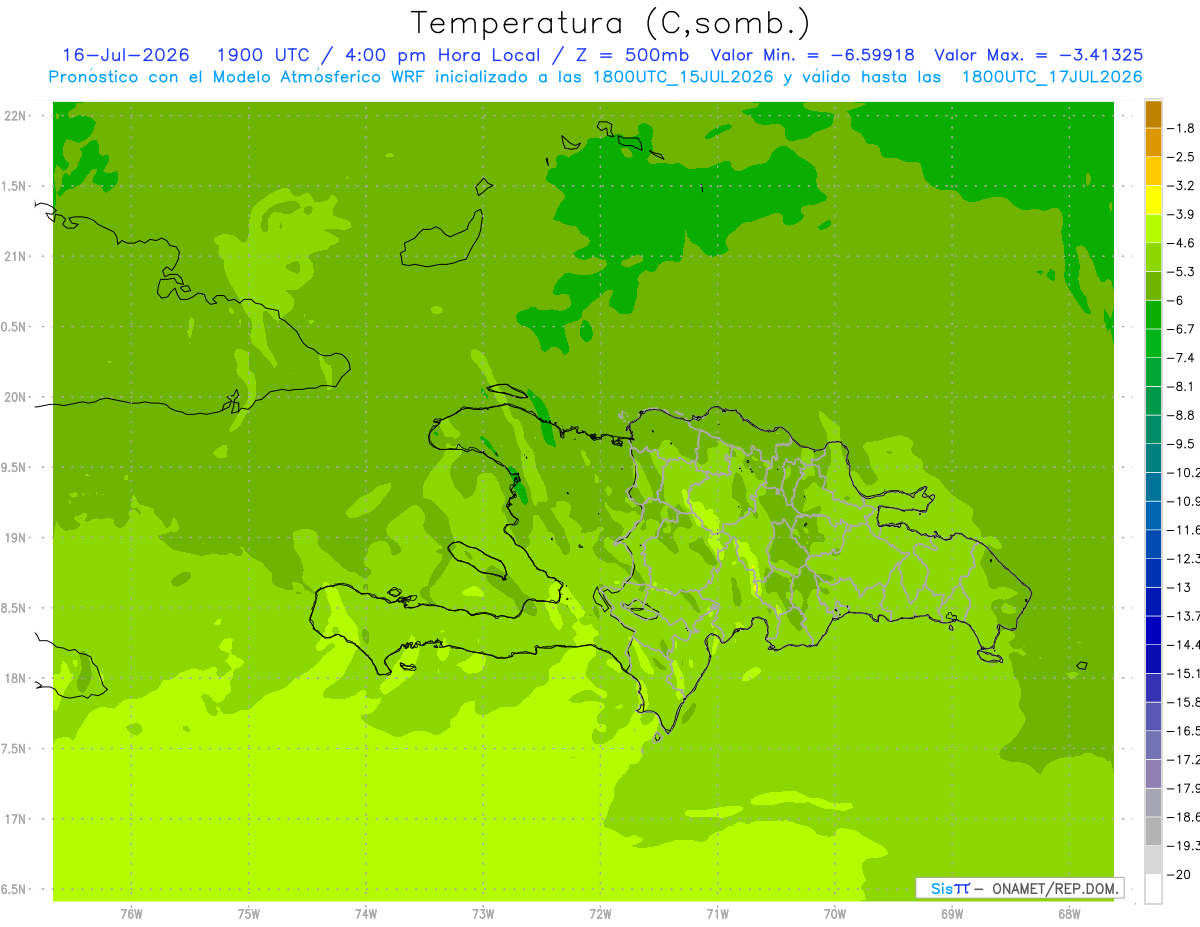
Task: Click the '69W' longitude label
Action: pos(952,913)
